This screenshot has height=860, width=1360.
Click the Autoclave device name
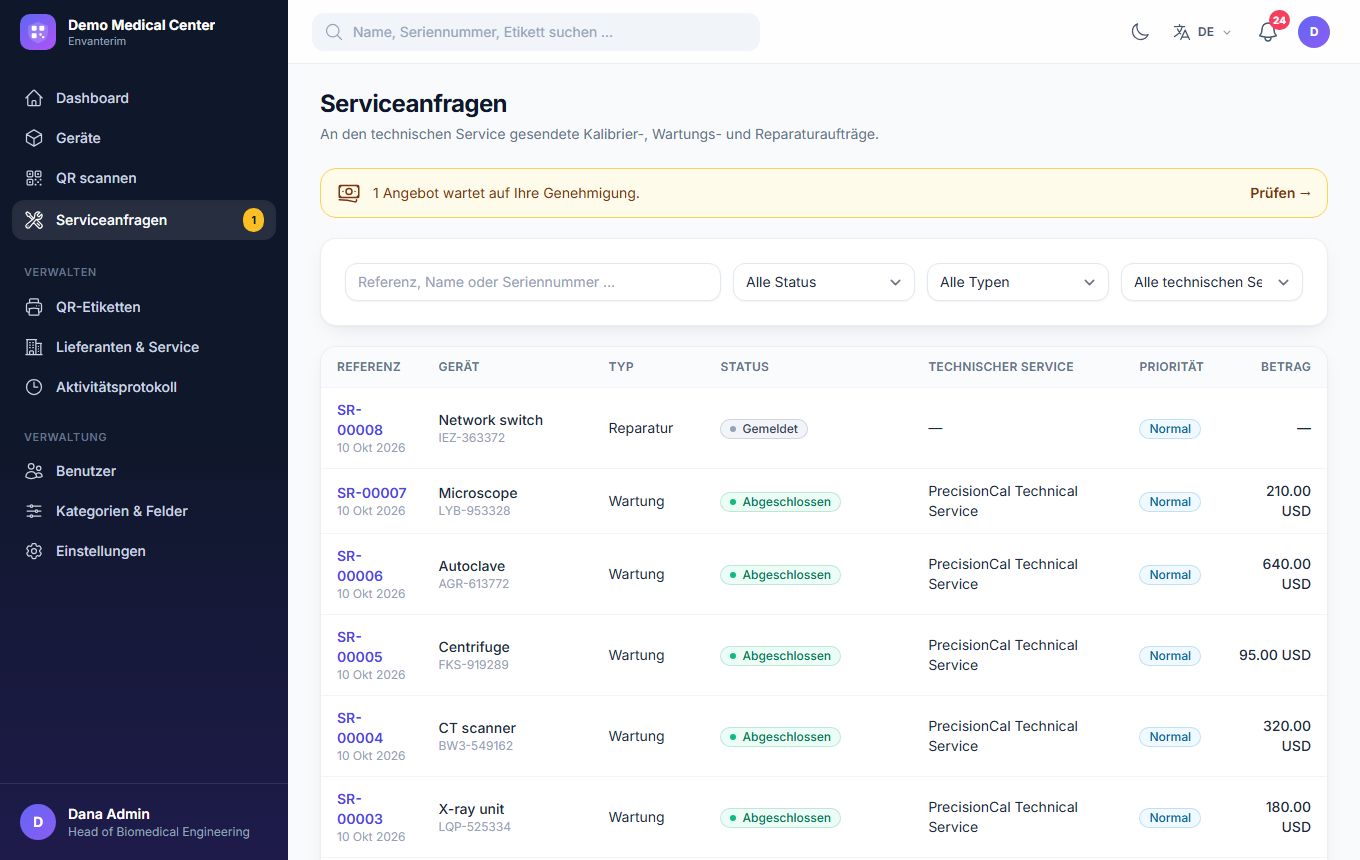tap(472, 566)
